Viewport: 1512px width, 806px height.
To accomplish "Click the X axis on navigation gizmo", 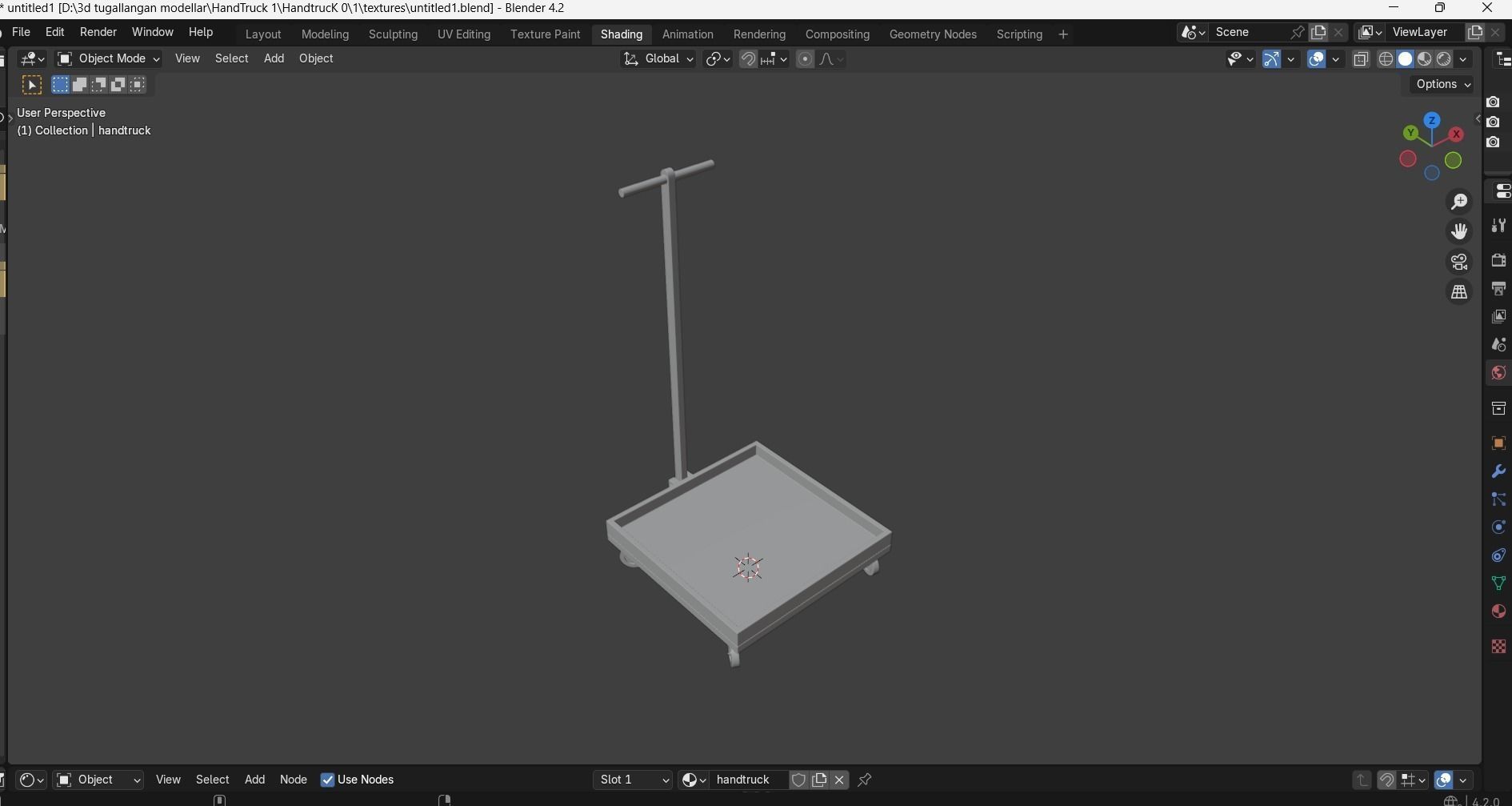I will (1457, 134).
